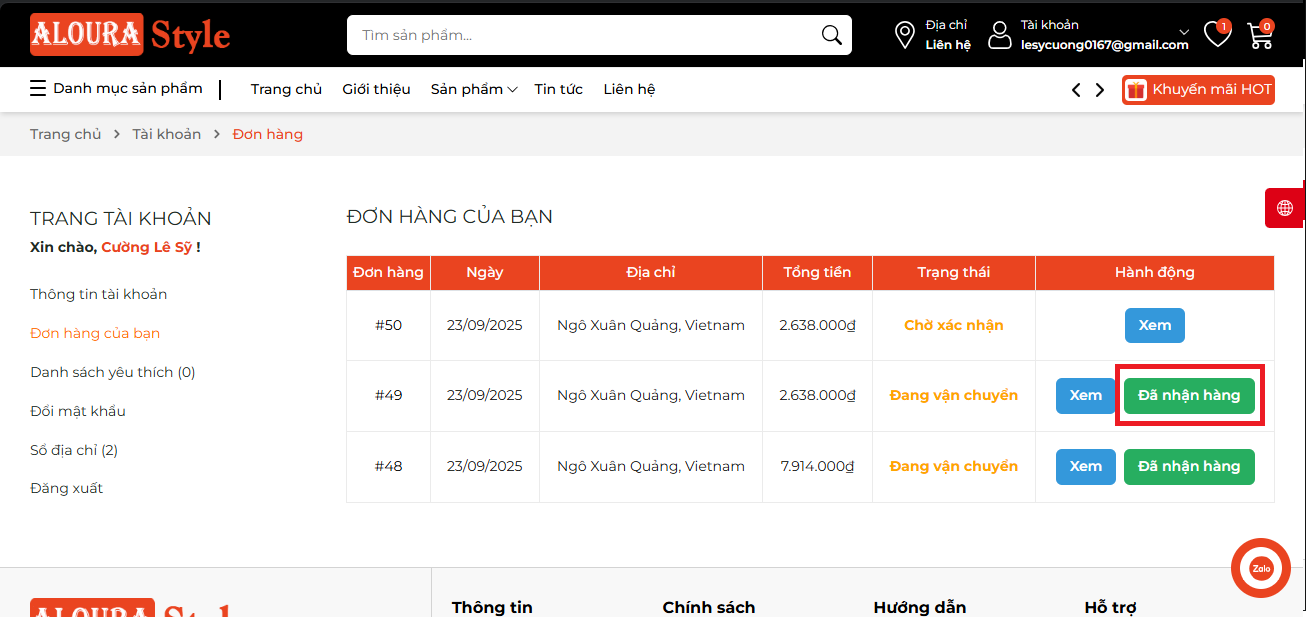Open the Zalo chat bubble
Screen dimensions: 1306x617
coord(1260,568)
